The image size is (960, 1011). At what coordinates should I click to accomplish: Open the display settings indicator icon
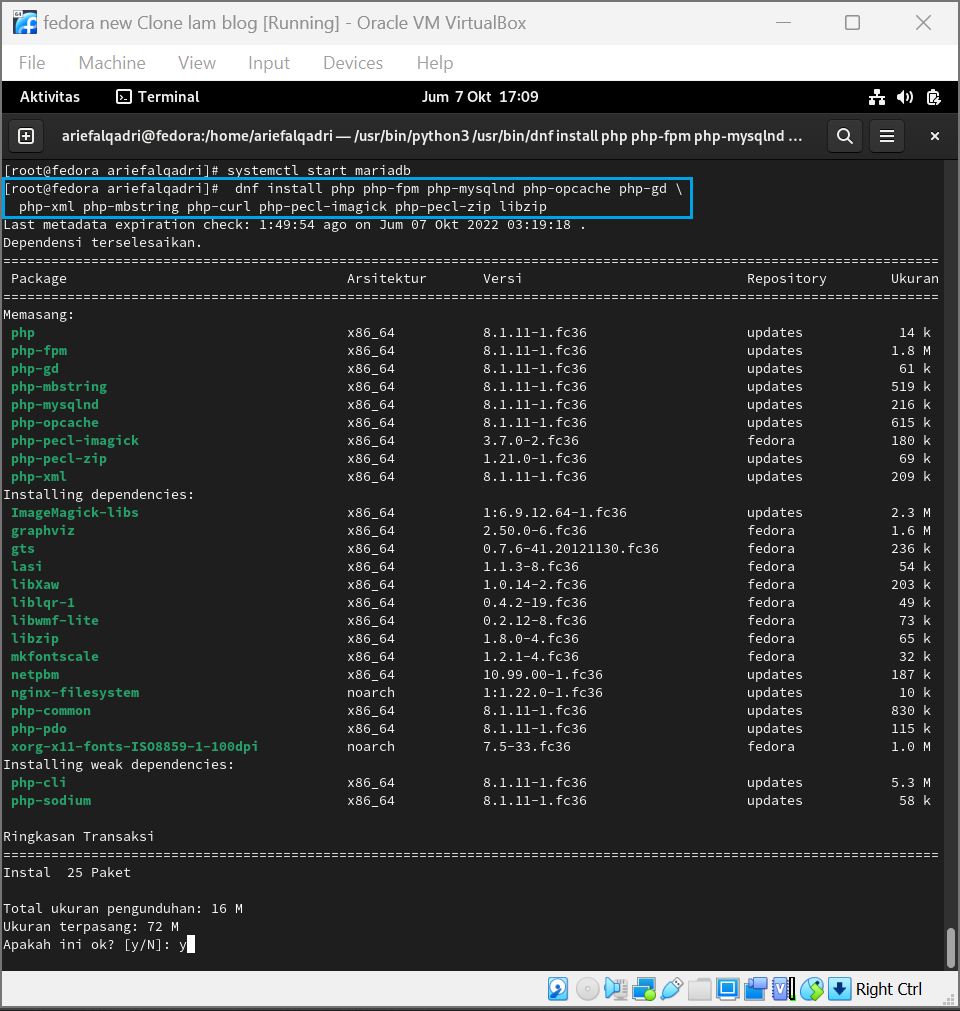728,988
